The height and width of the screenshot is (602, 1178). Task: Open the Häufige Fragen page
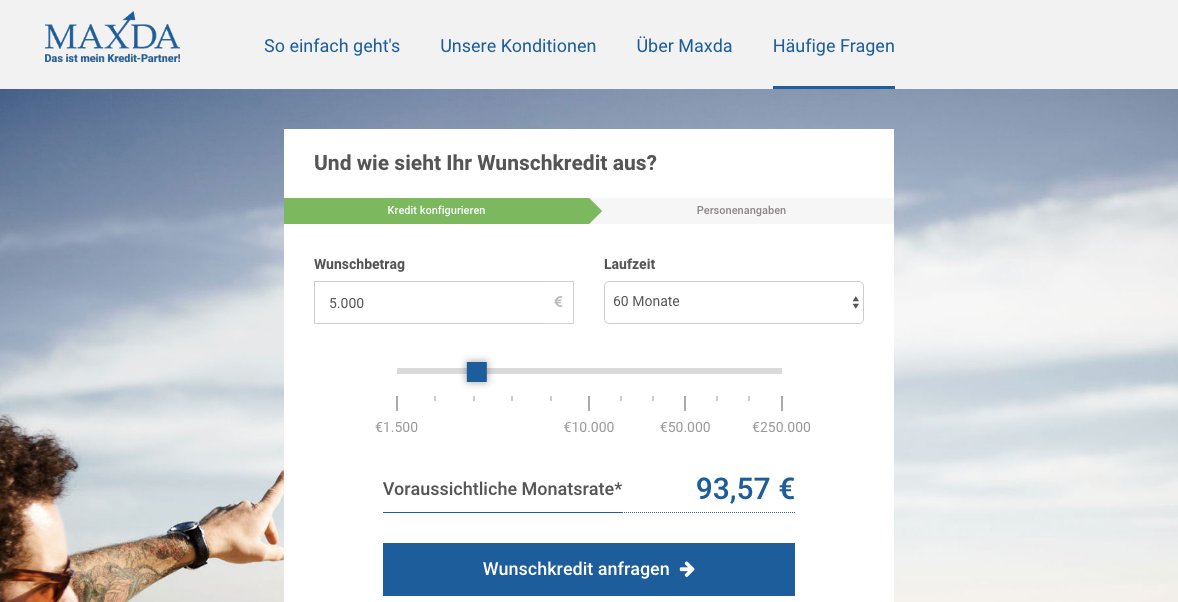tap(833, 45)
